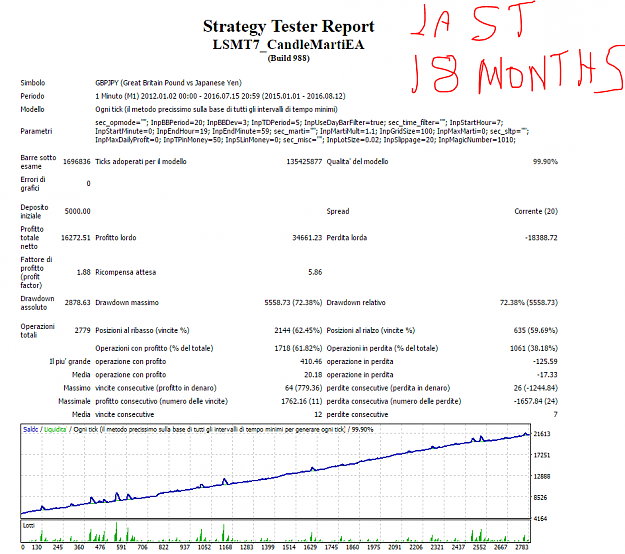Click total trades value 2779
This screenshot has height=554, width=625.
coord(83,330)
